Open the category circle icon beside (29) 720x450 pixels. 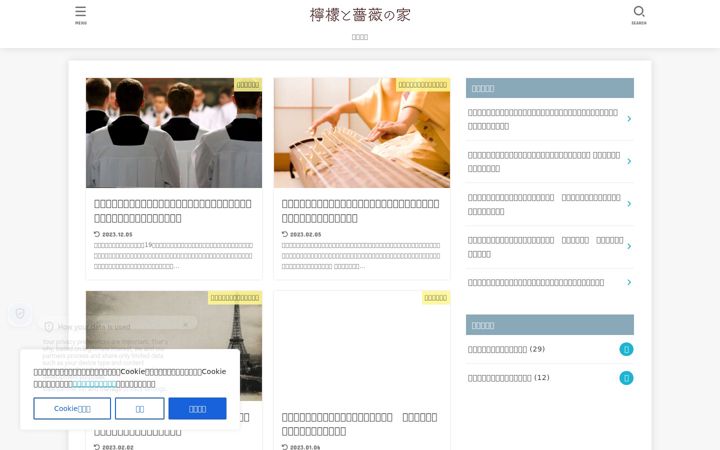(626, 349)
